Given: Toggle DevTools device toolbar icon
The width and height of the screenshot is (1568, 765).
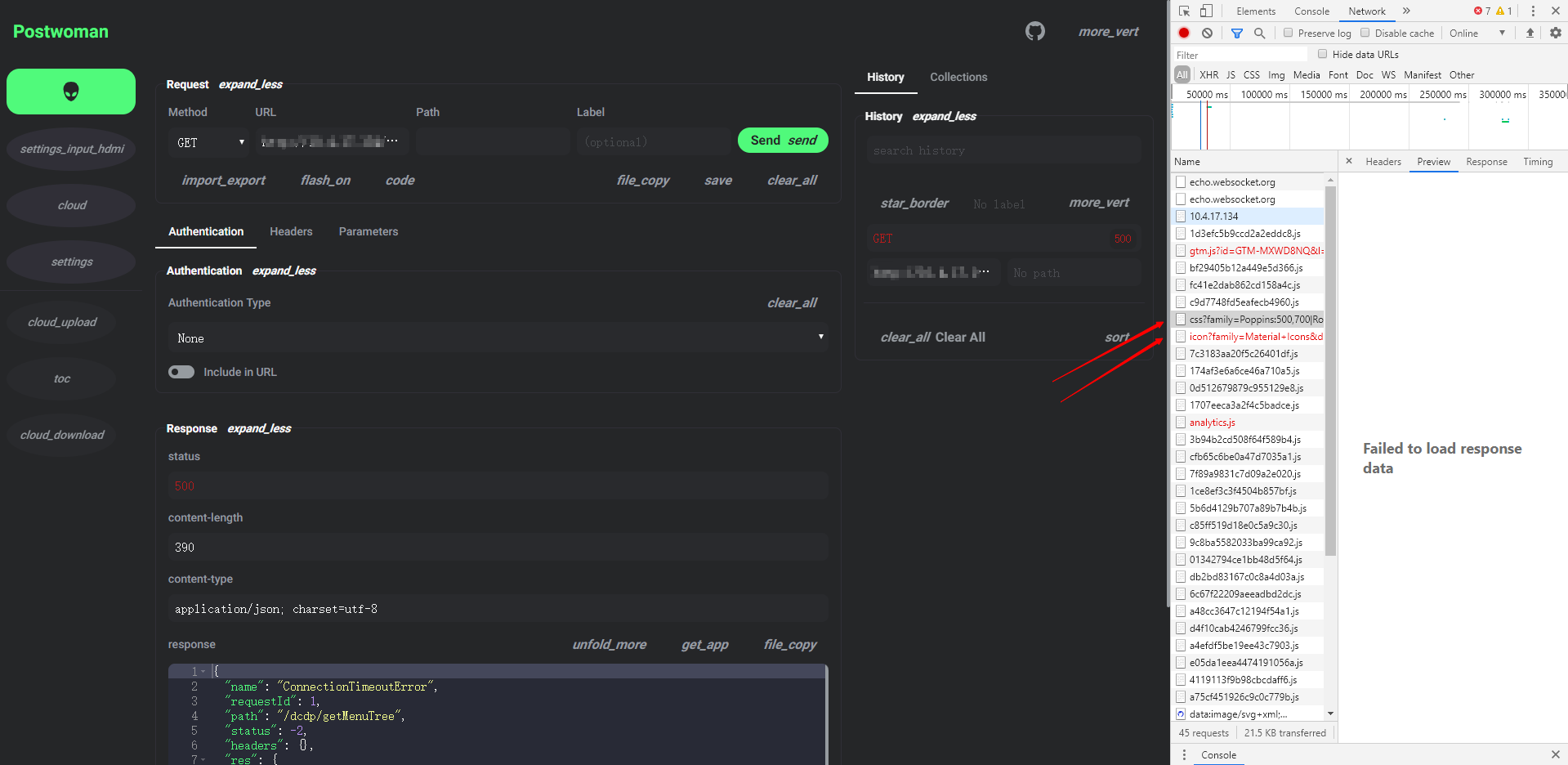Looking at the screenshot, I should tap(1206, 11).
